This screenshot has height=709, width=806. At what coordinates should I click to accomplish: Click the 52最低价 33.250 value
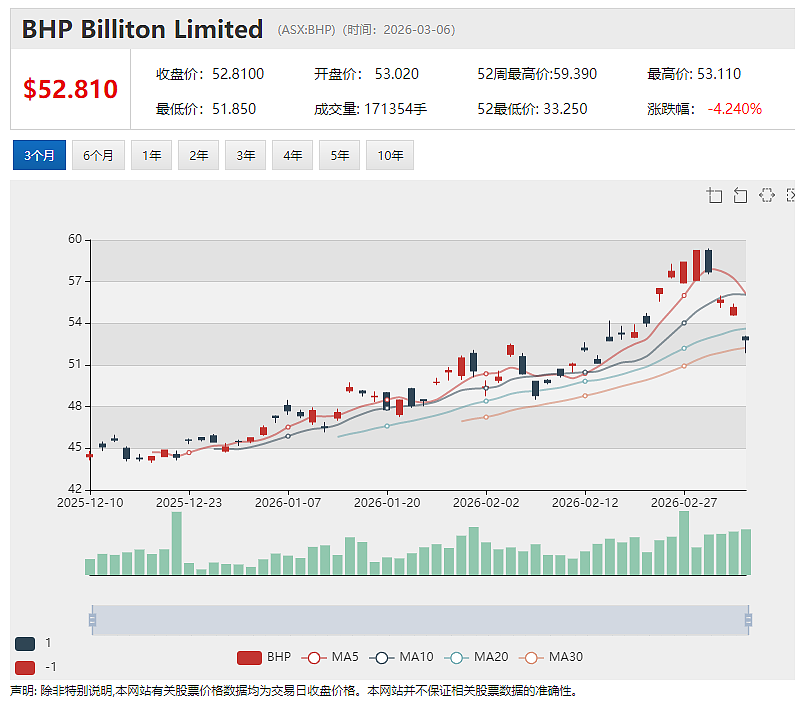tap(565, 109)
